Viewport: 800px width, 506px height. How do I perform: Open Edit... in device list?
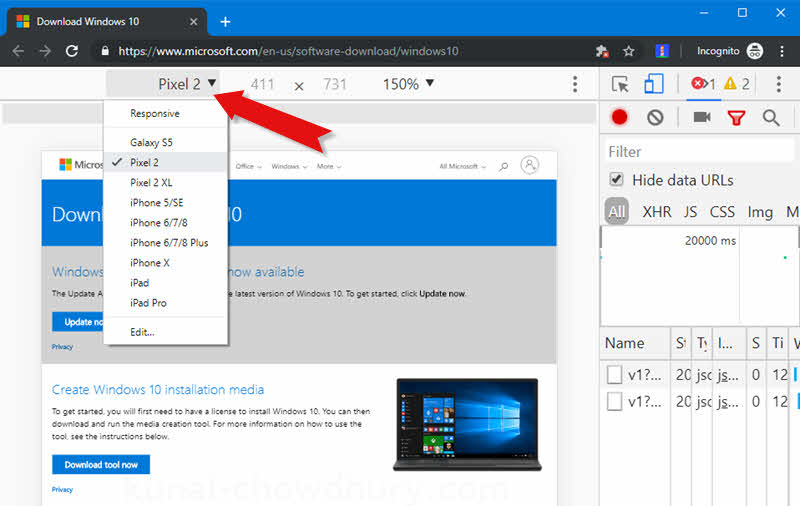click(166, 332)
